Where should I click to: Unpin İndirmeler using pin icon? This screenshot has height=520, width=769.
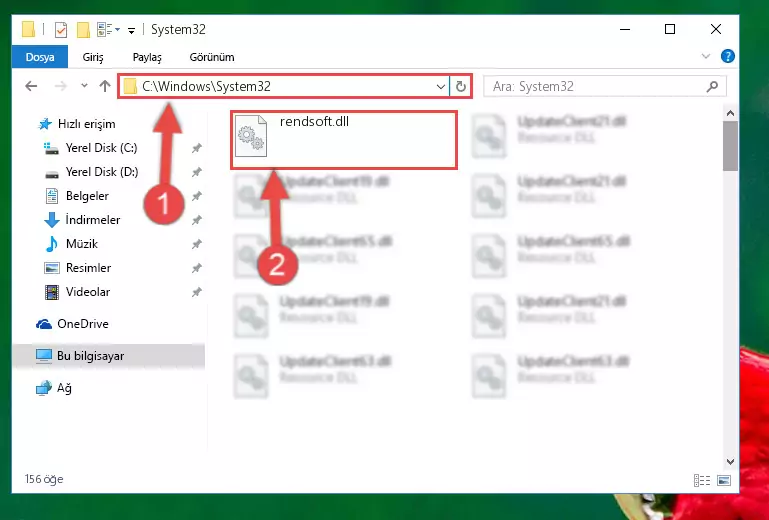tap(197, 220)
